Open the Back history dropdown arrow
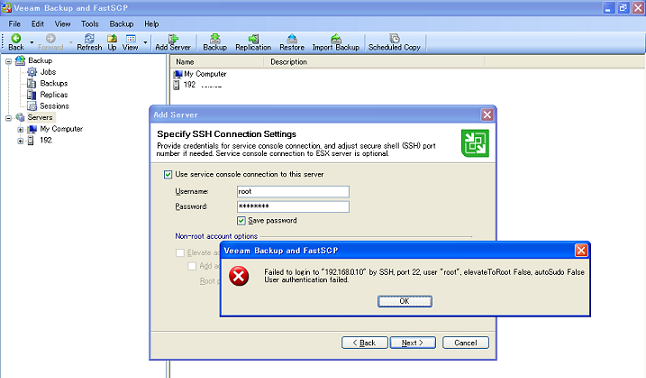The width and height of the screenshot is (646, 378). pyautogui.click(x=32, y=42)
